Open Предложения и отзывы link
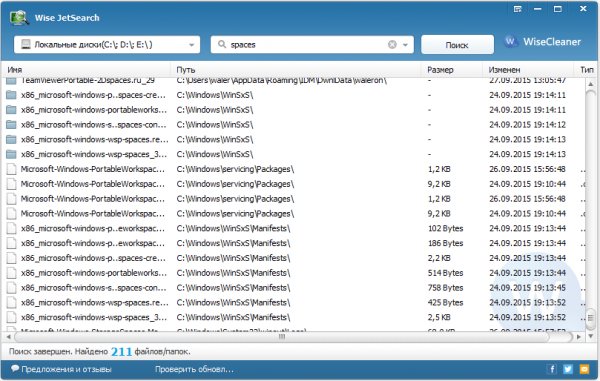 66,369
